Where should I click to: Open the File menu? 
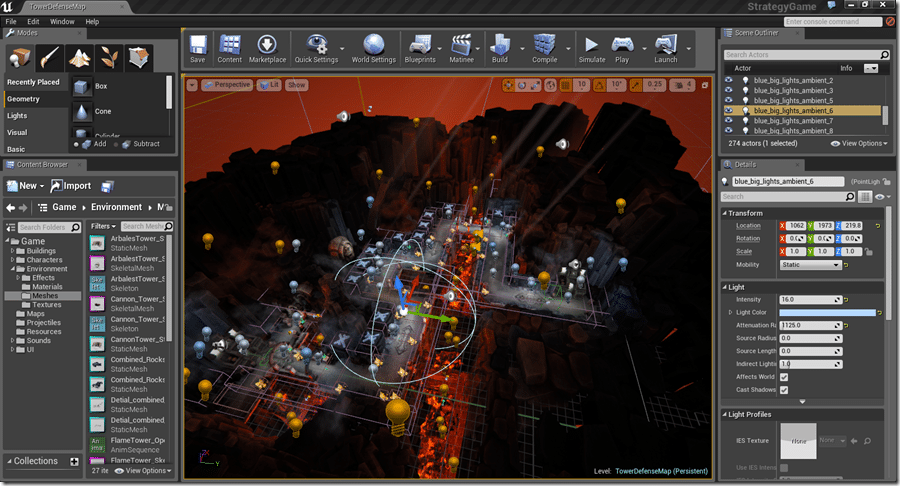coord(11,22)
